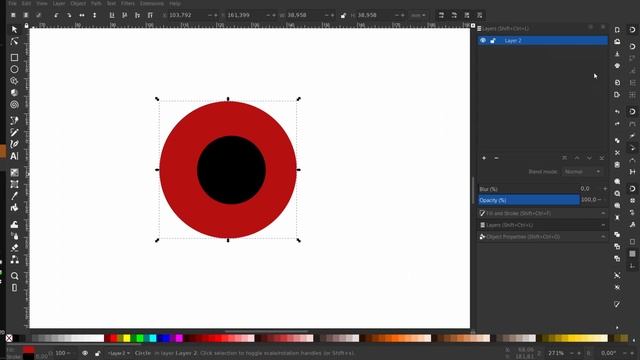Viewport: 640px width, 360px height.
Task: Select the Paint Bucket tool
Action: (14, 208)
